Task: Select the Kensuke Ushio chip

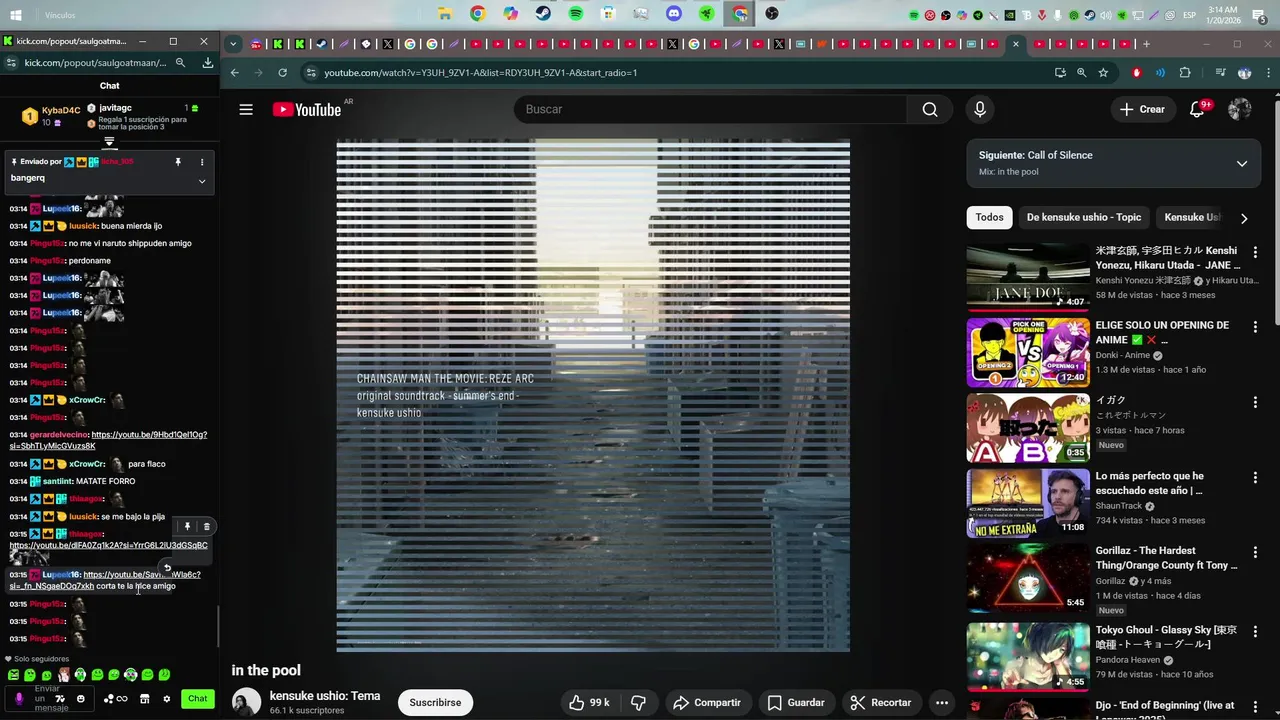Action: [1192, 217]
